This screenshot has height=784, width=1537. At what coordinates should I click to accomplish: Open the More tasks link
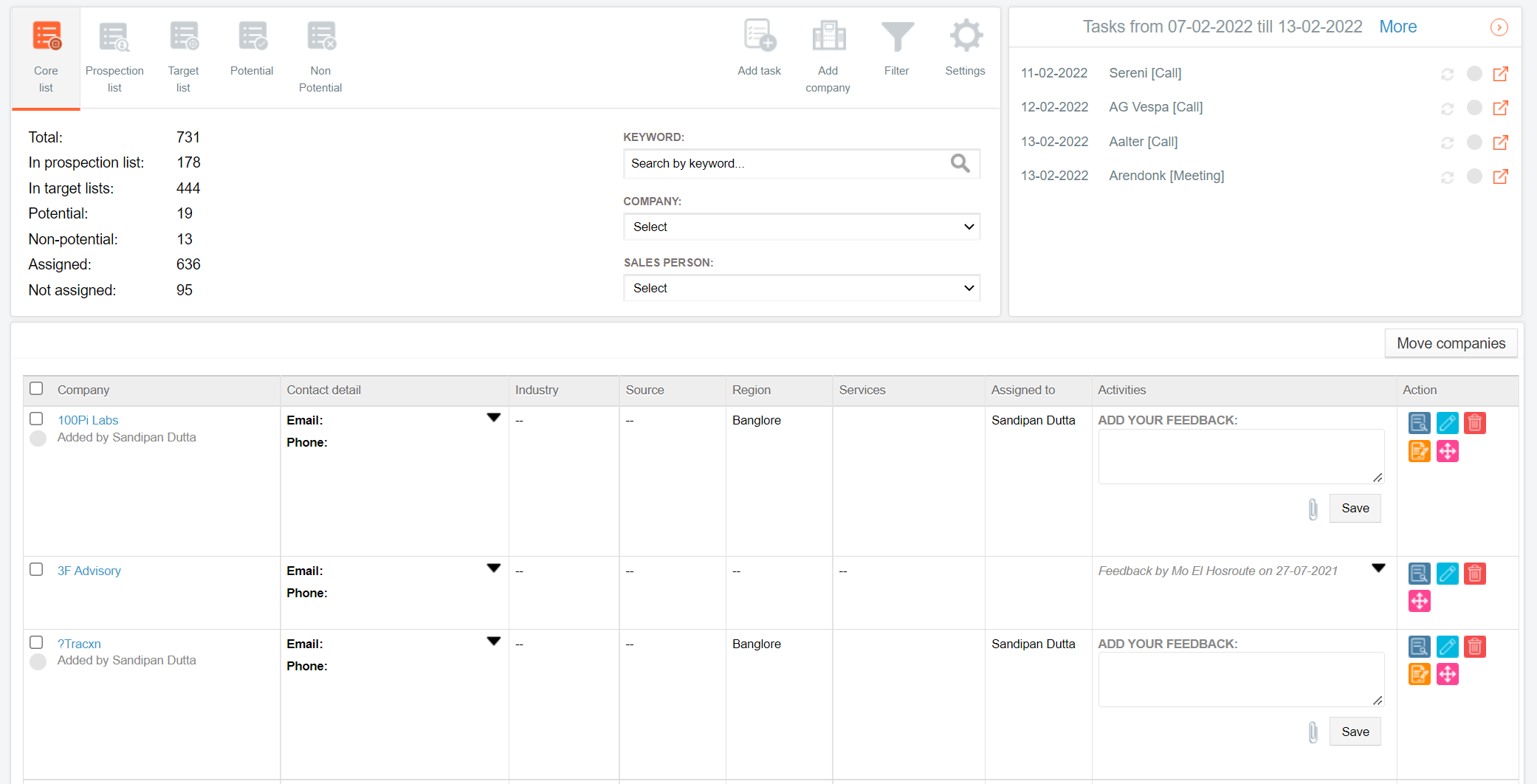click(1397, 27)
